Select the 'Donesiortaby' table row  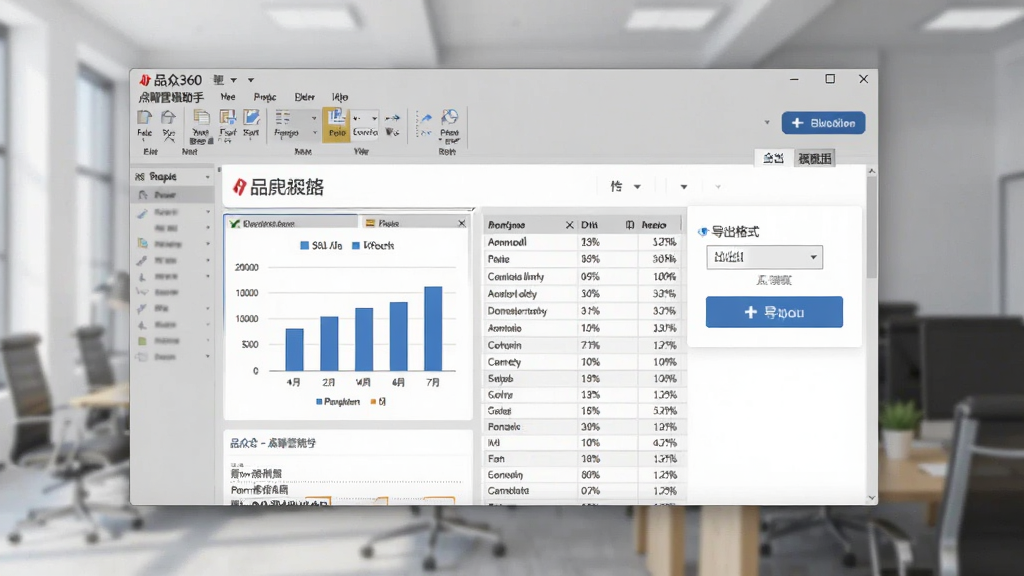(583, 311)
